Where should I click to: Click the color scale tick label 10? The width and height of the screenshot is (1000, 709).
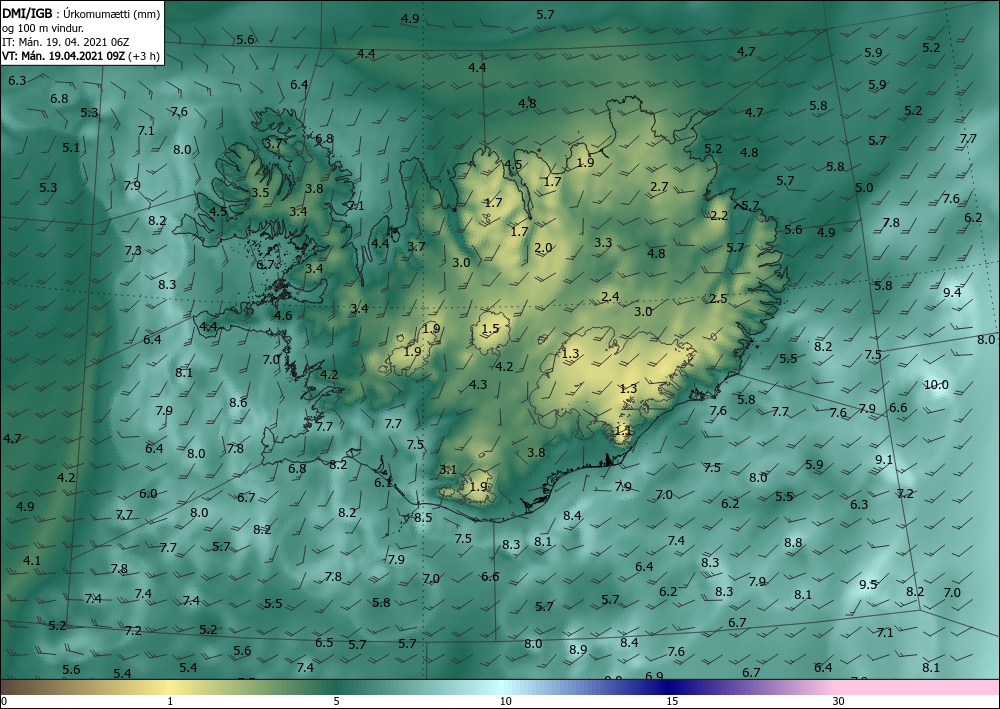505,701
